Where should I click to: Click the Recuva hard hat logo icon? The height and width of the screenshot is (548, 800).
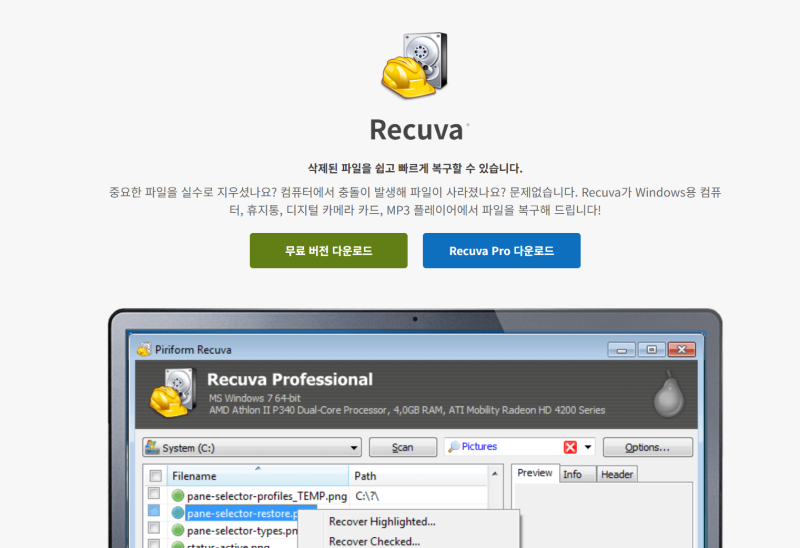pyautogui.click(x=414, y=65)
